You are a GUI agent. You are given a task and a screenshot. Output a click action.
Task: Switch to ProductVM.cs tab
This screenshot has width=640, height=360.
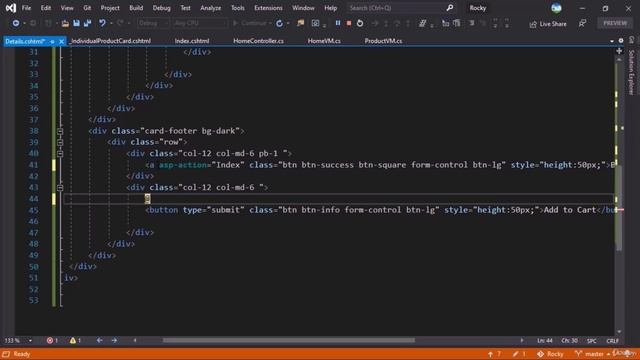tap(383, 41)
